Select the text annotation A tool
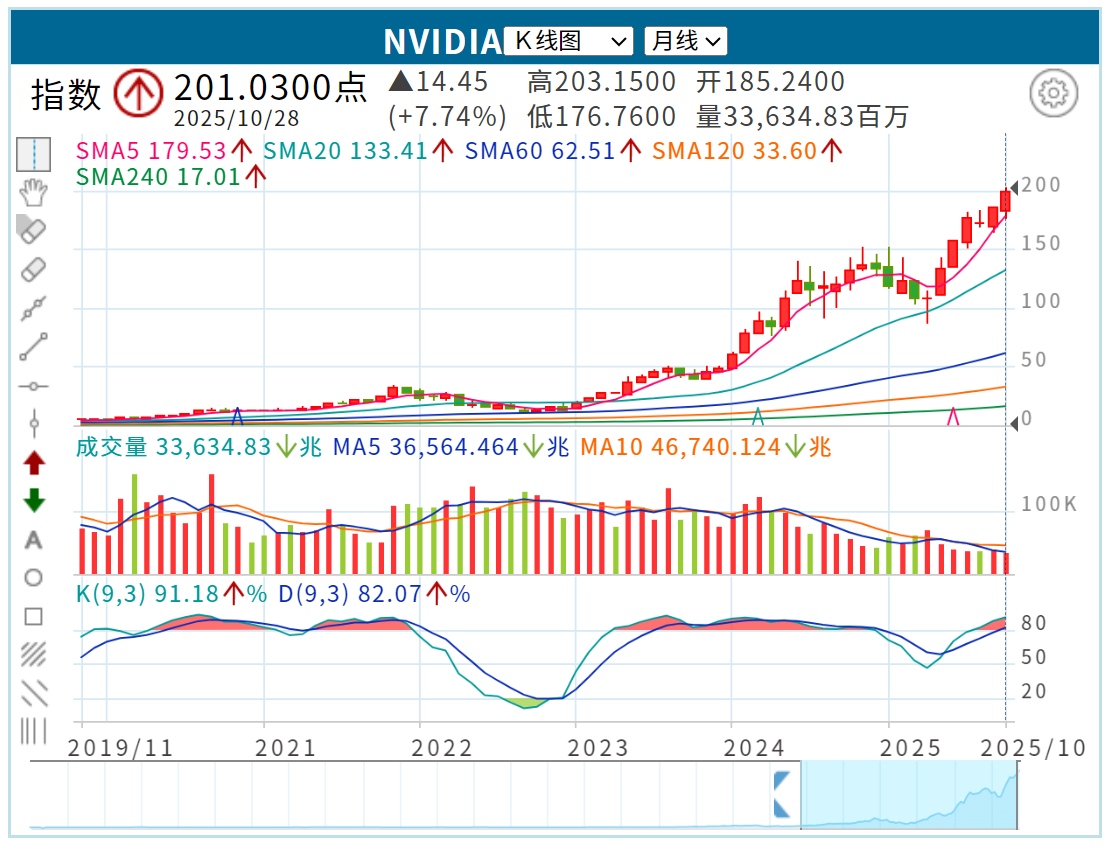 tap(34, 540)
